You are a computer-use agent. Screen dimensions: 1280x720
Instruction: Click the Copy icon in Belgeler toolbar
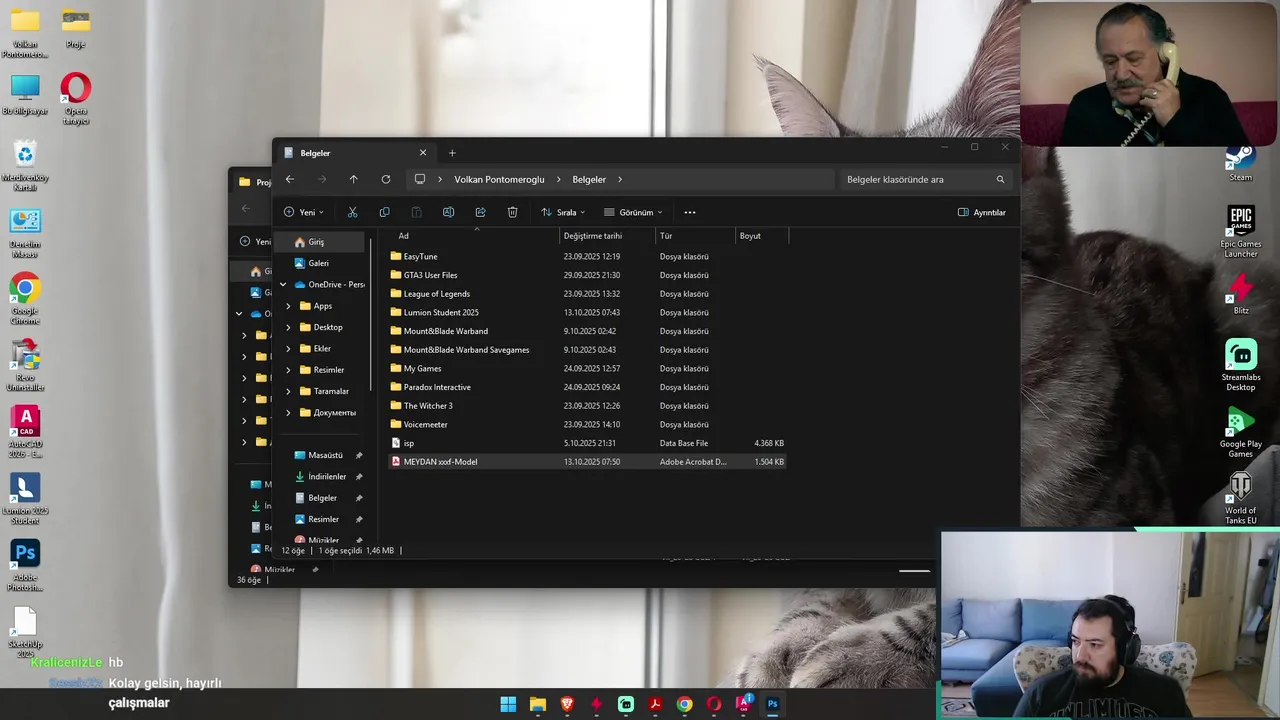[x=384, y=212]
